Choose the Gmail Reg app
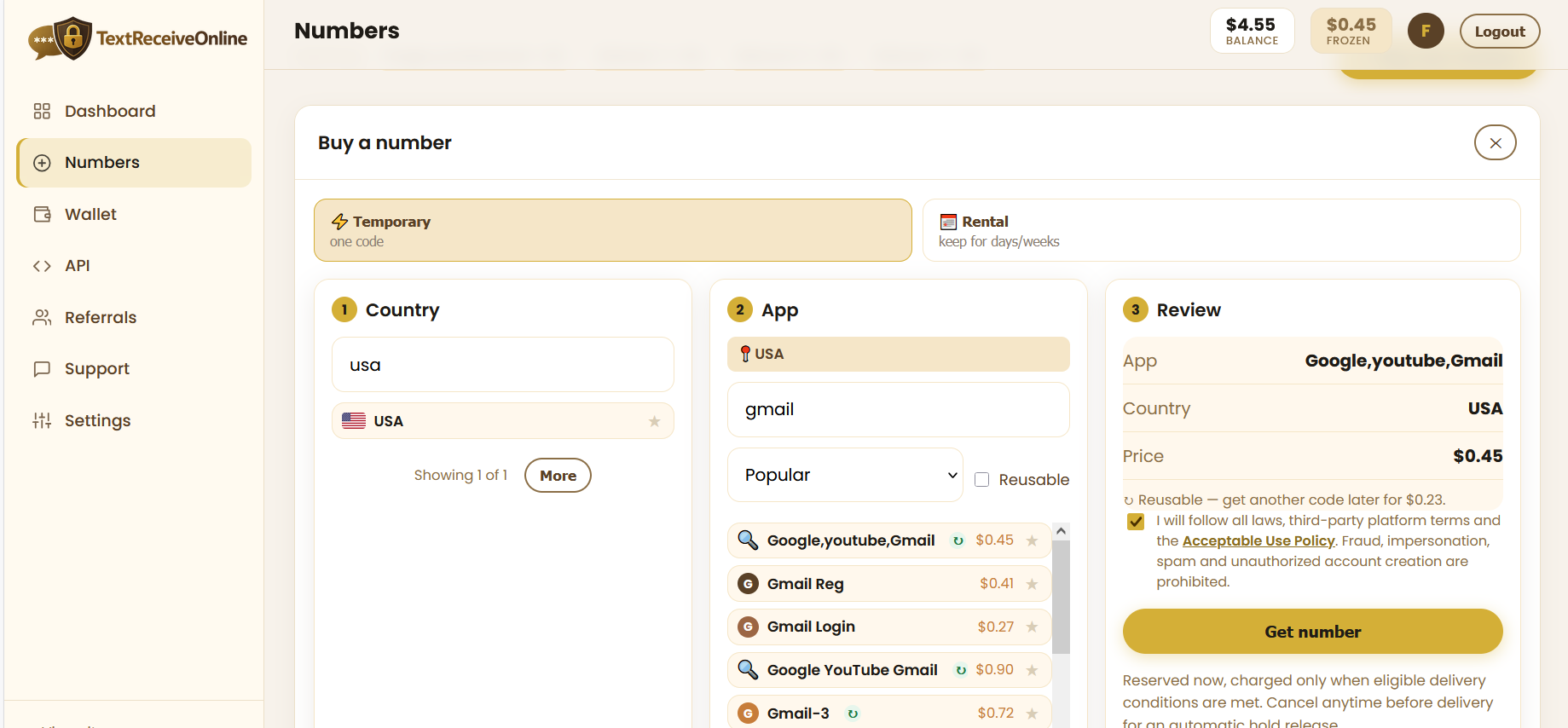The height and width of the screenshot is (728, 1568). [889, 584]
